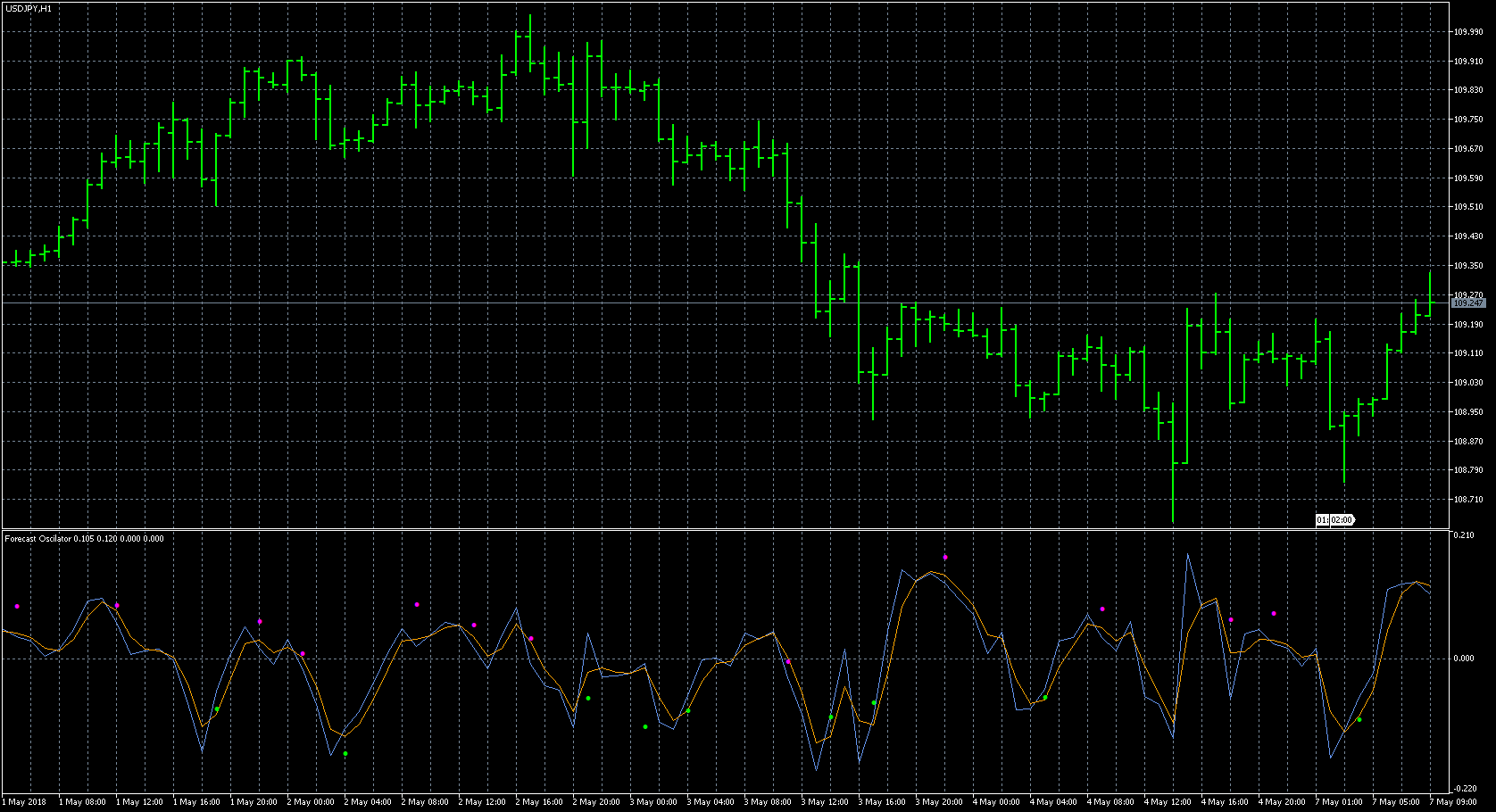Click the '4 May 12:00' time label
The height and width of the screenshot is (812, 1496).
1168,802
